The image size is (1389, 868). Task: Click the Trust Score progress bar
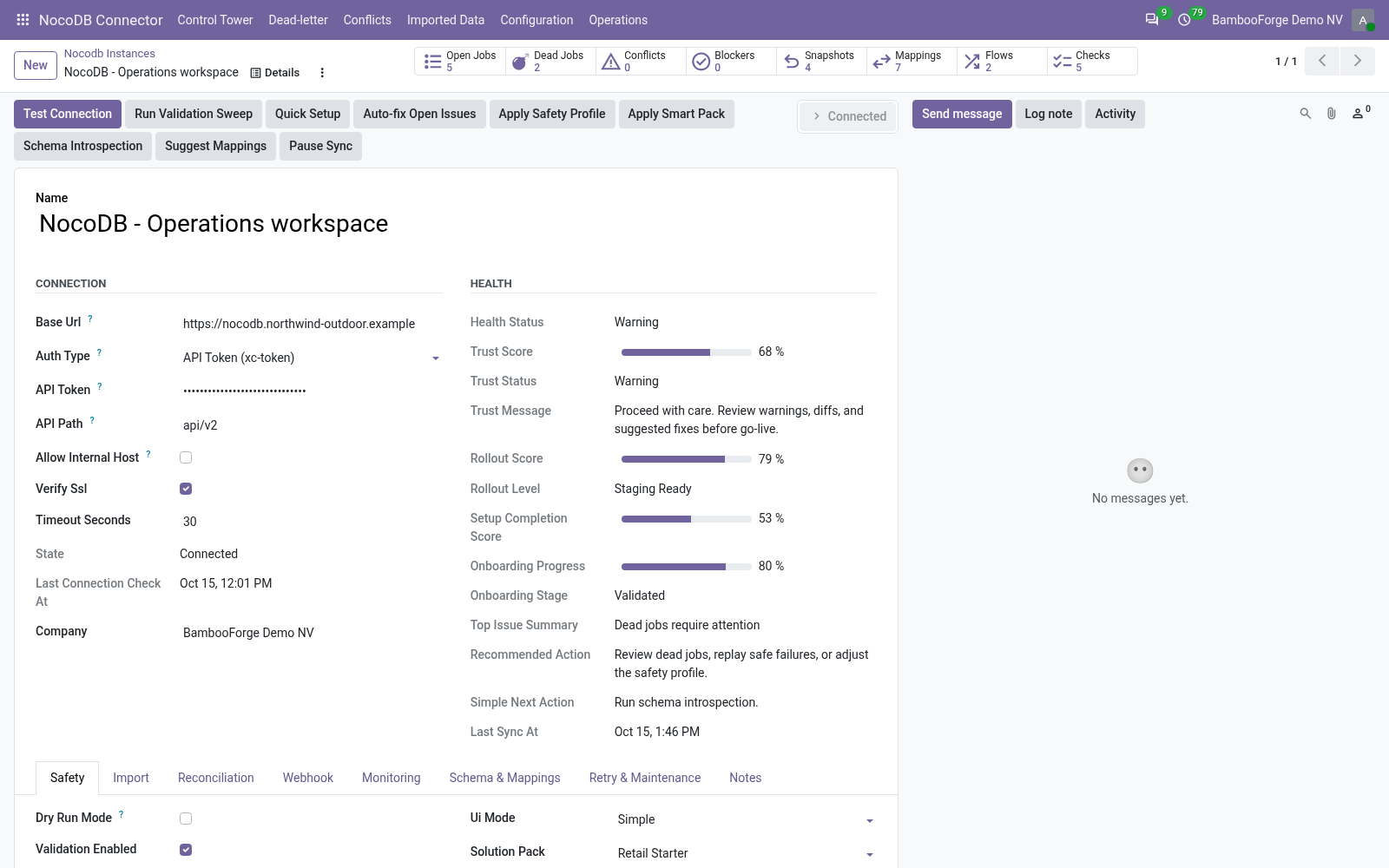pyautogui.click(x=687, y=352)
